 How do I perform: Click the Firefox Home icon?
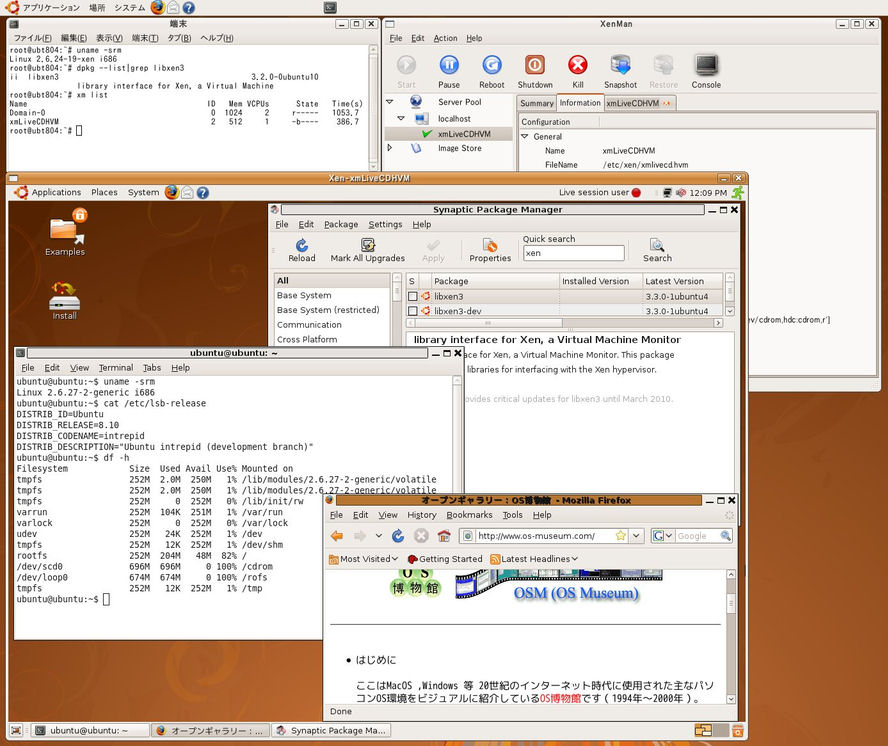[444, 536]
